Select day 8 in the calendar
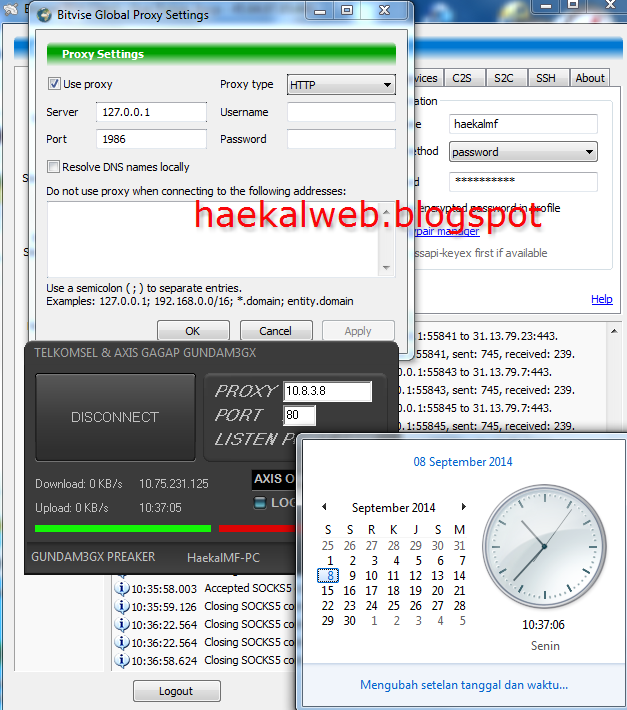This screenshot has height=710, width=627. [x=328, y=576]
